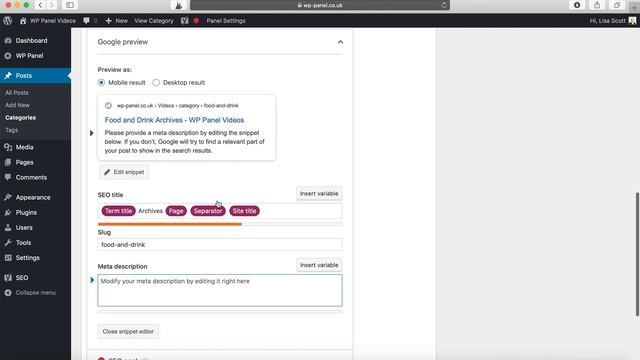Click Appearance brush icon in sidebar
The image size is (640, 360).
[x=8, y=197]
